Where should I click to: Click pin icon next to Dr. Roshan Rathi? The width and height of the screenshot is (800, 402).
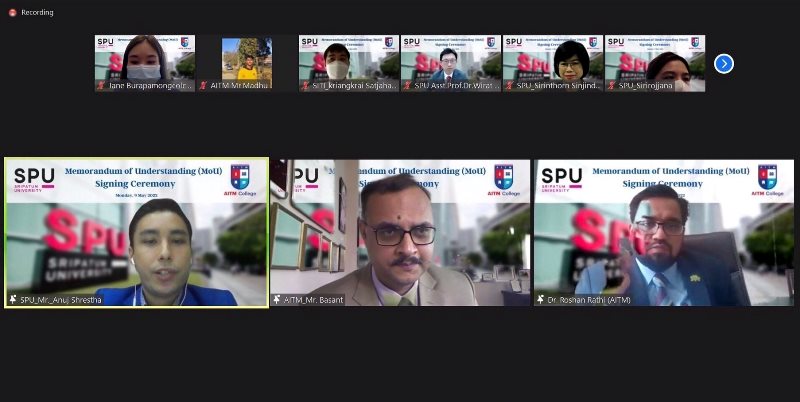pyautogui.click(x=540, y=299)
